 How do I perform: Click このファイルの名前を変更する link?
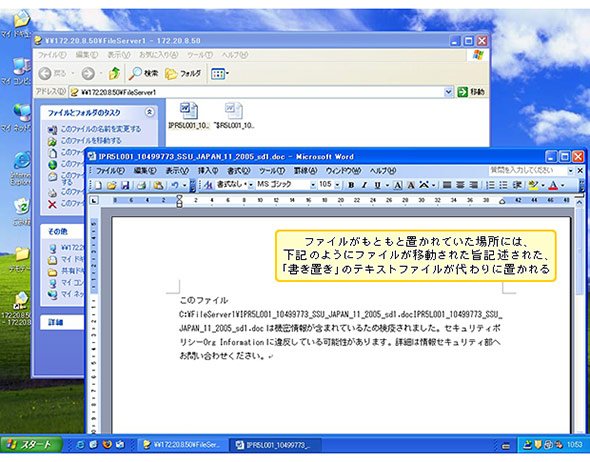coord(101,129)
